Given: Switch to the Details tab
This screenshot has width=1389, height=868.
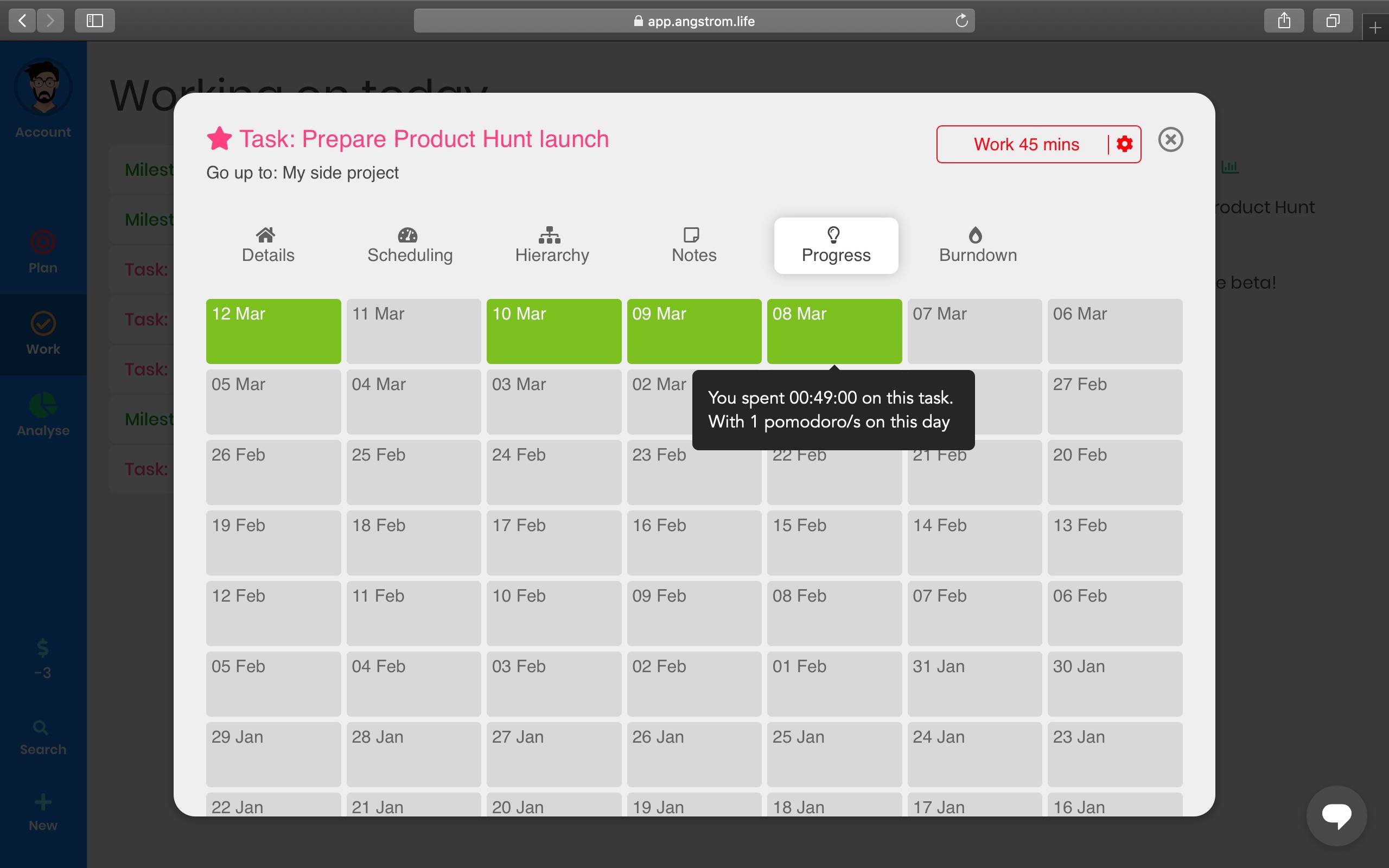Looking at the screenshot, I should click(267, 246).
